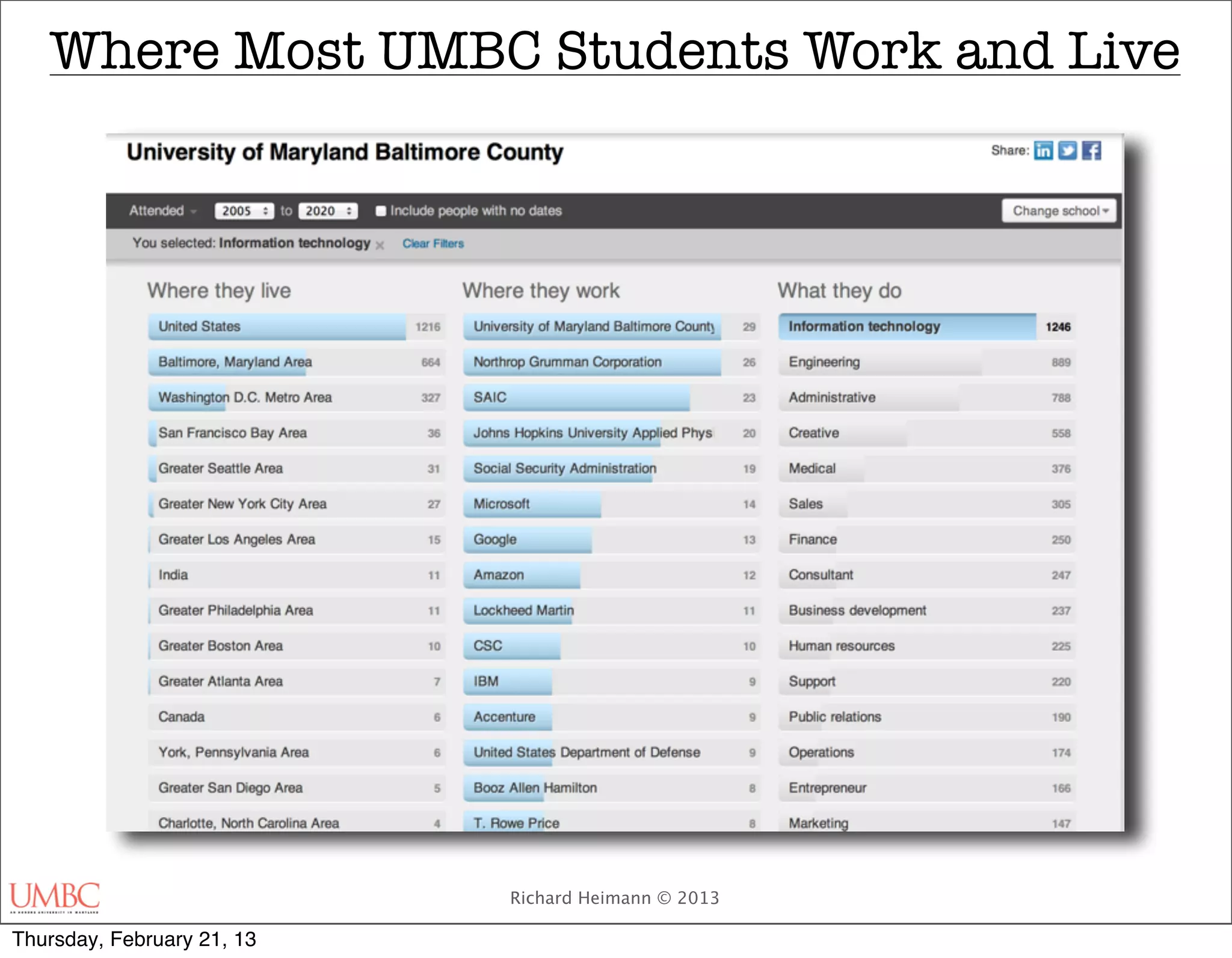The width and height of the screenshot is (1232, 958).
Task: Choose India in Where they live
Action: click(297, 575)
